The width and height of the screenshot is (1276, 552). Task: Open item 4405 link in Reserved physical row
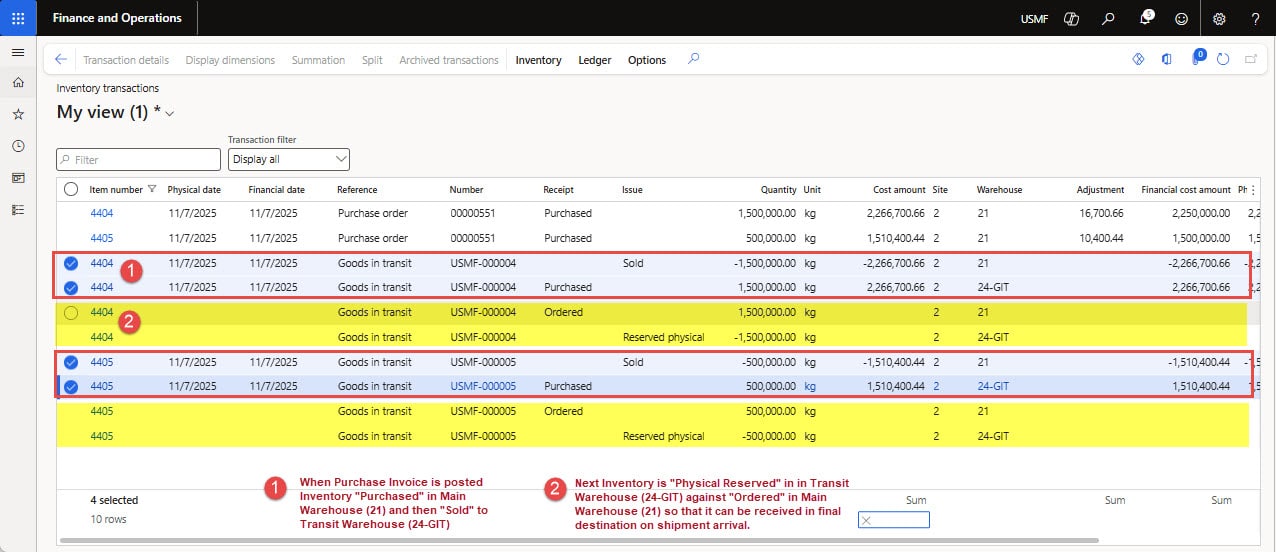(x=102, y=436)
